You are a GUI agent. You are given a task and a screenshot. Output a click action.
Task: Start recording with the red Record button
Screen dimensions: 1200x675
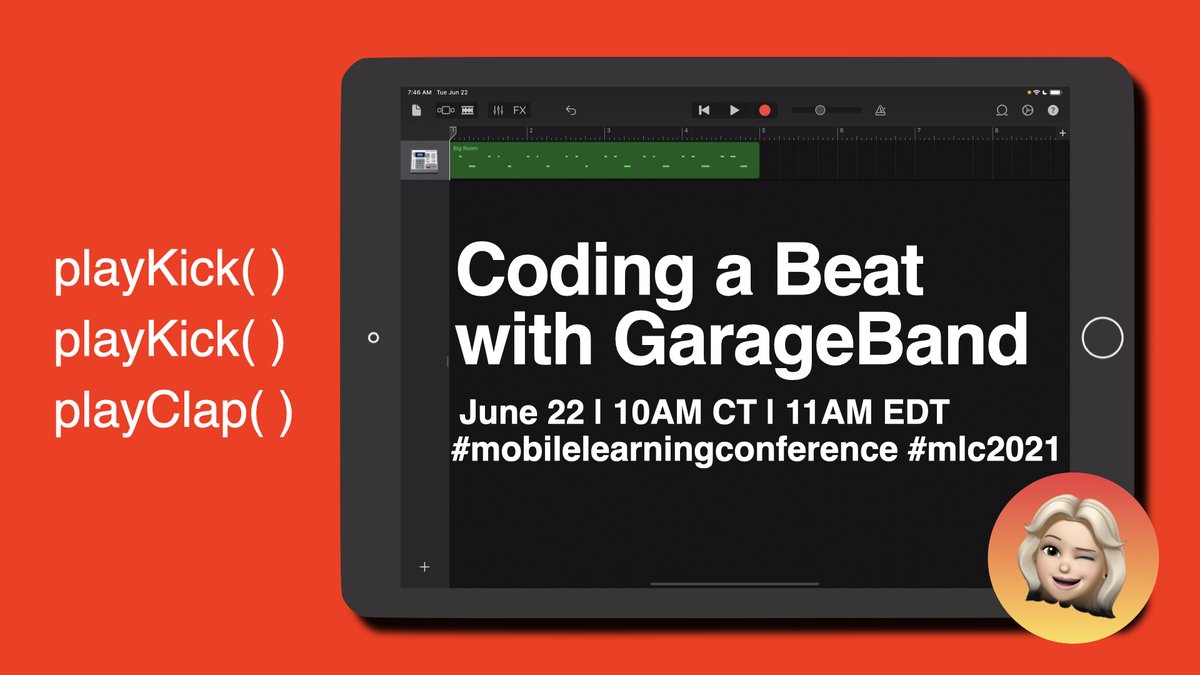pos(765,110)
